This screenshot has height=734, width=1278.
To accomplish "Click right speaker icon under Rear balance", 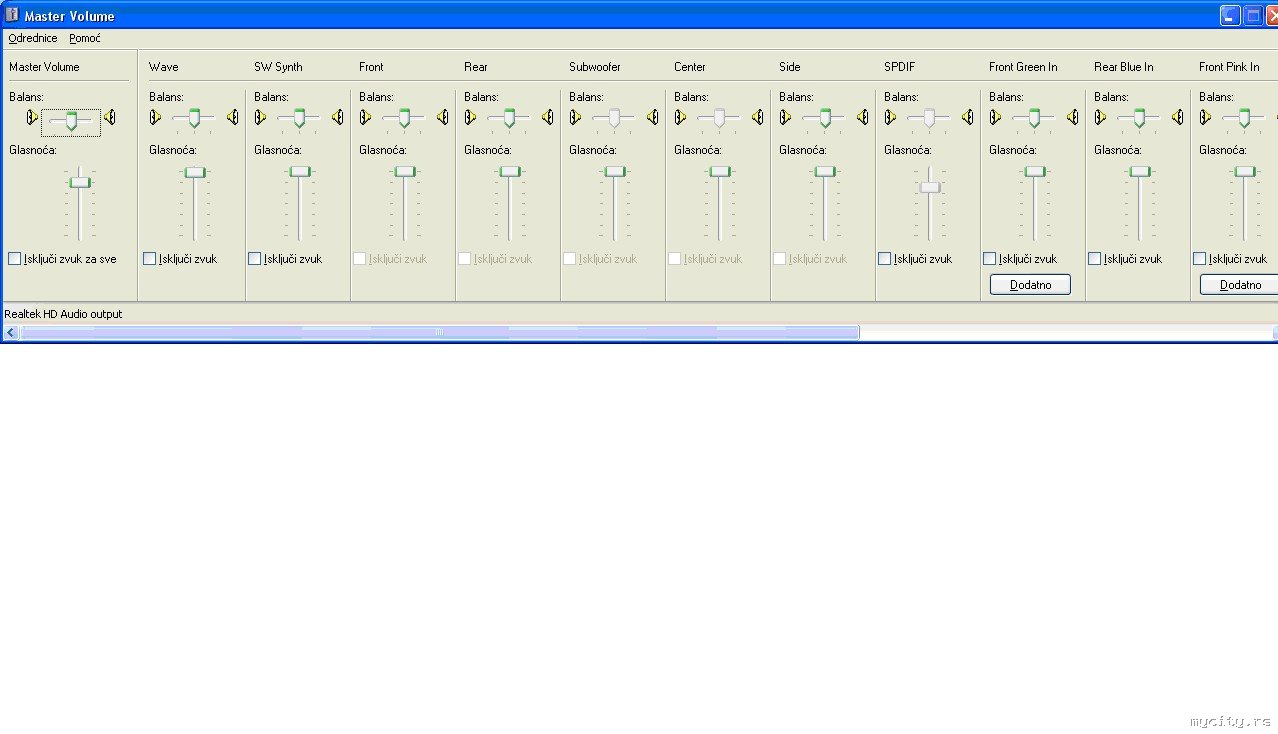I will coord(548,118).
